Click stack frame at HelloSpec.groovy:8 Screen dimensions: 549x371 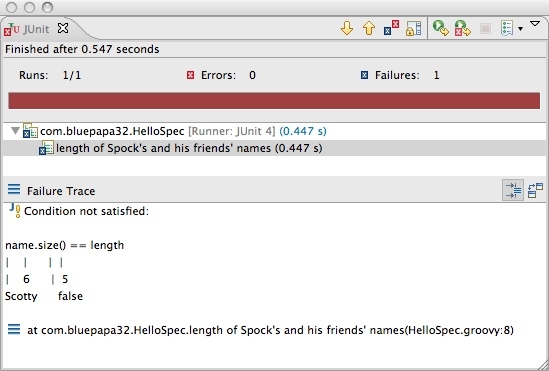click(270, 330)
